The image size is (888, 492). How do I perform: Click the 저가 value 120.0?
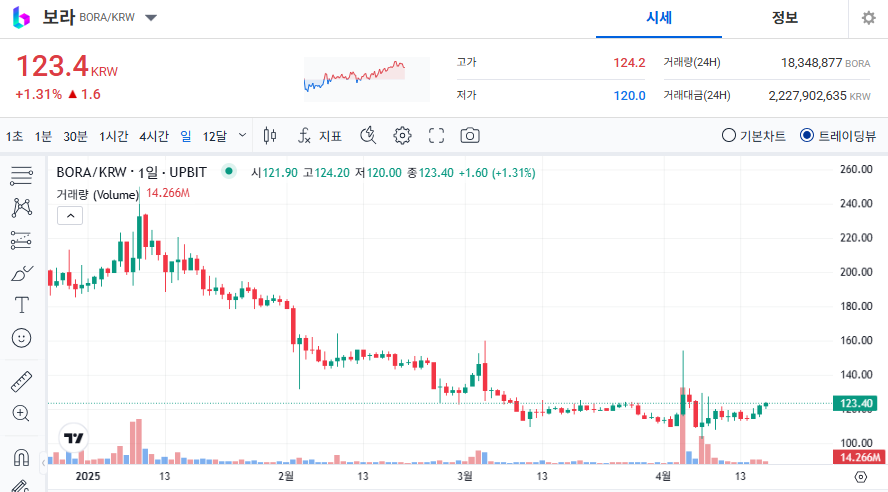(629, 96)
